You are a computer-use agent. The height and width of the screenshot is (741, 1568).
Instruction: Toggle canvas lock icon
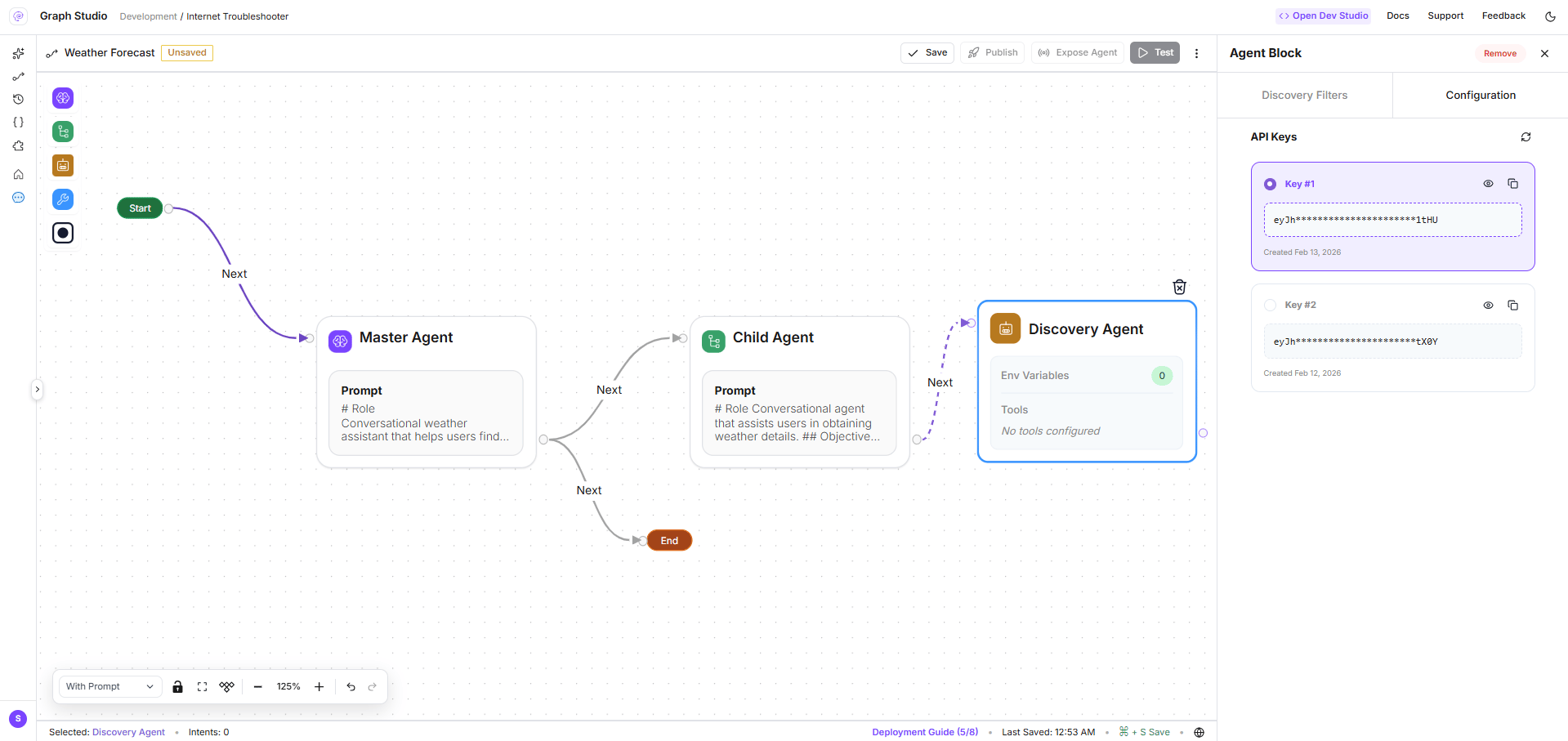point(177,687)
